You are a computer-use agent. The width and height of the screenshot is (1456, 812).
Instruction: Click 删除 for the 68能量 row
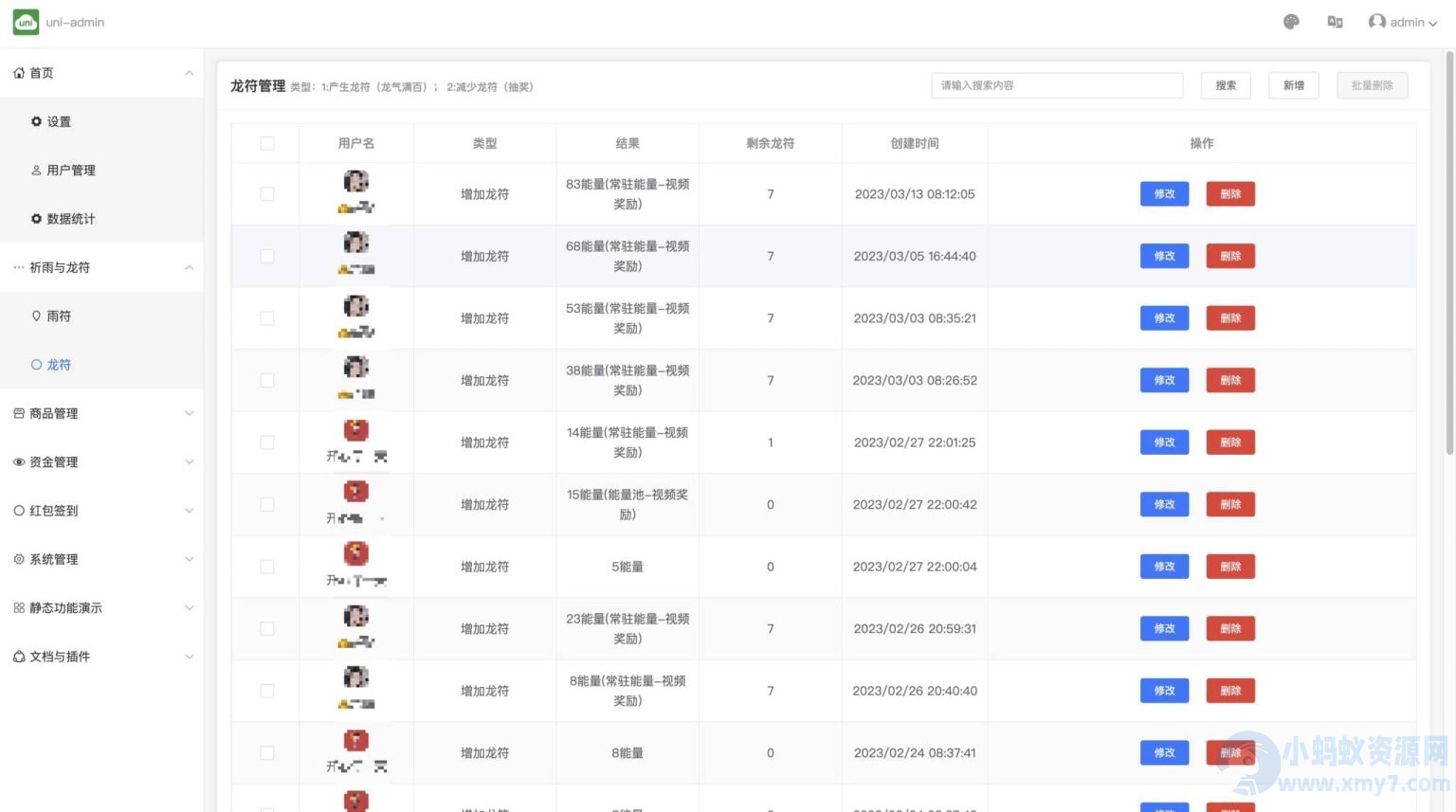click(x=1230, y=256)
